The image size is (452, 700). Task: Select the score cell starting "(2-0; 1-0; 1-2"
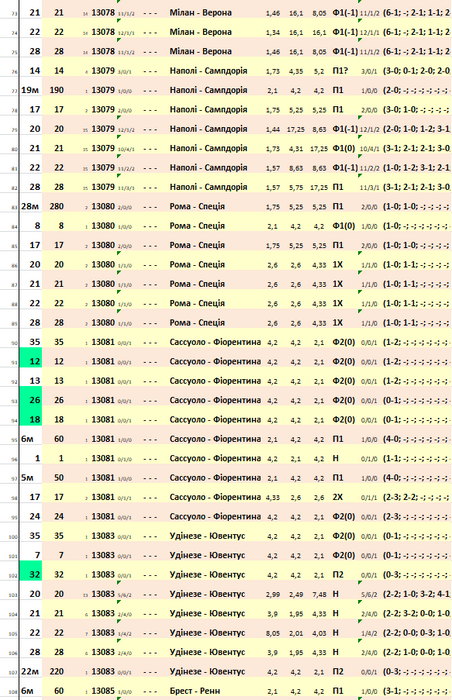416,129
